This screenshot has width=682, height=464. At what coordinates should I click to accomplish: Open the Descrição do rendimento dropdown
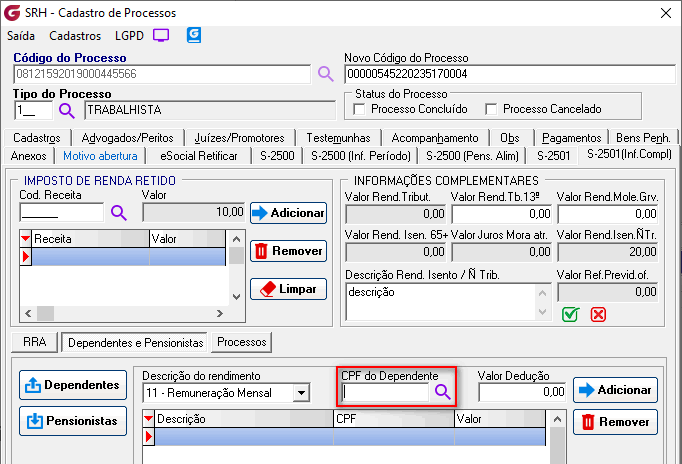[x=301, y=393]
